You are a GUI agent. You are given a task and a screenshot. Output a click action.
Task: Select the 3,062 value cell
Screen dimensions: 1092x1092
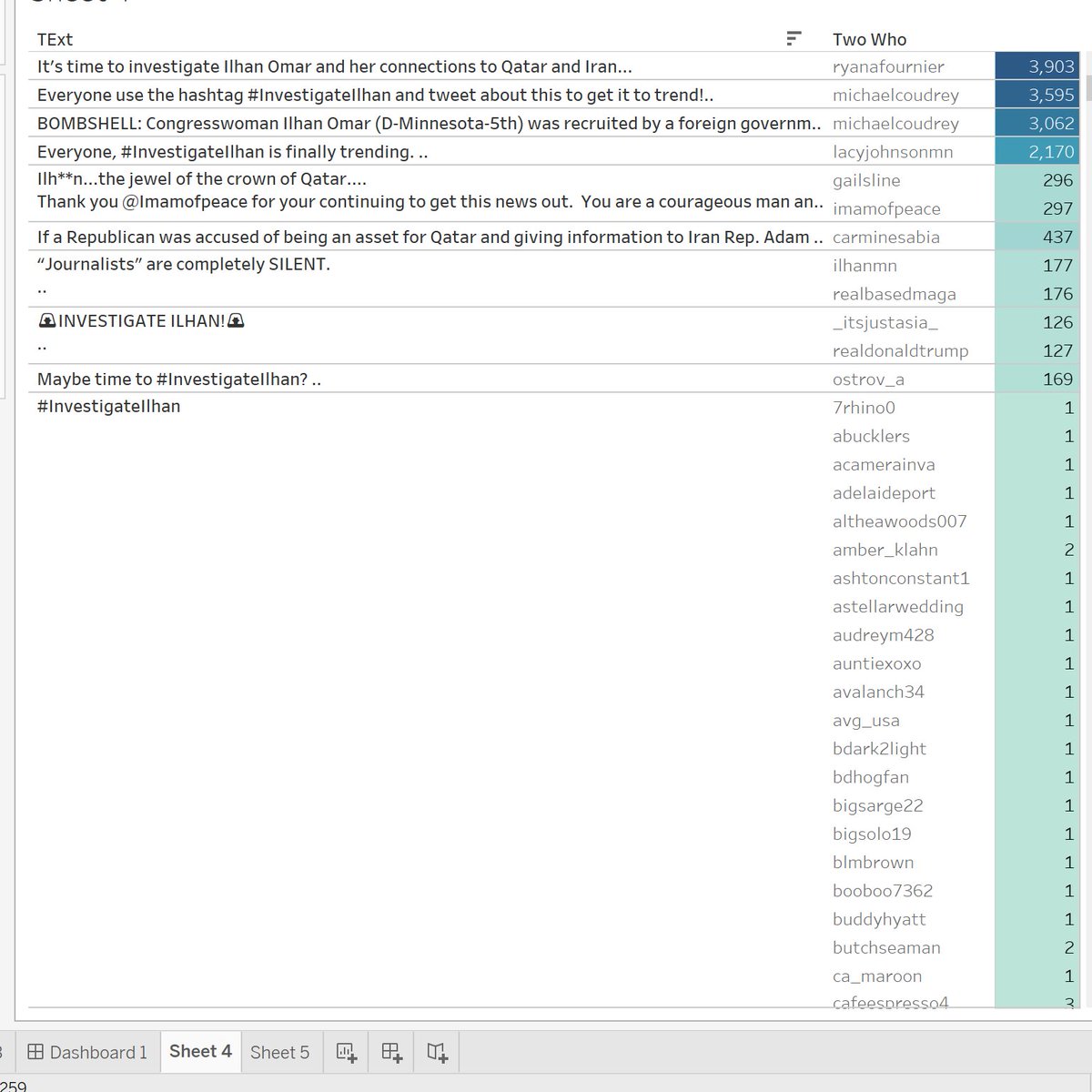(x=1038, y=123)
